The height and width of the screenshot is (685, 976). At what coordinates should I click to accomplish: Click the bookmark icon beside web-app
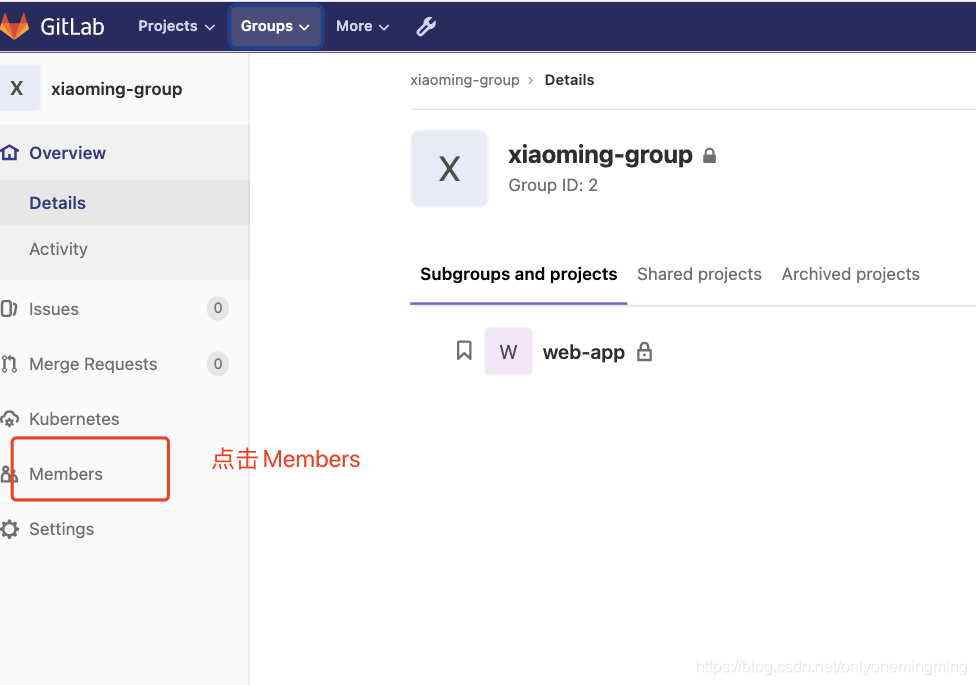(x=464, y=351)
